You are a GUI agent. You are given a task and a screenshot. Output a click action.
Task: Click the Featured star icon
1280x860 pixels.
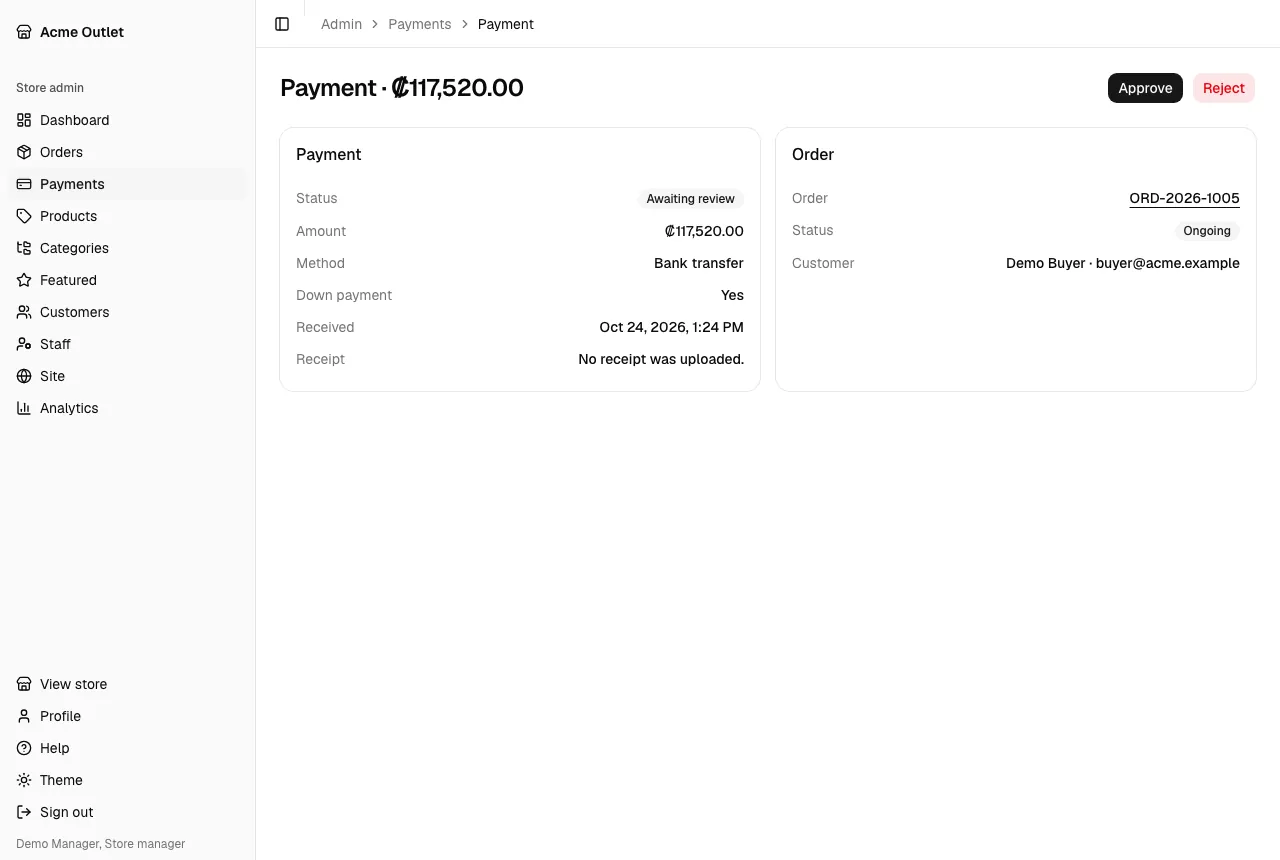pos(24,280)
